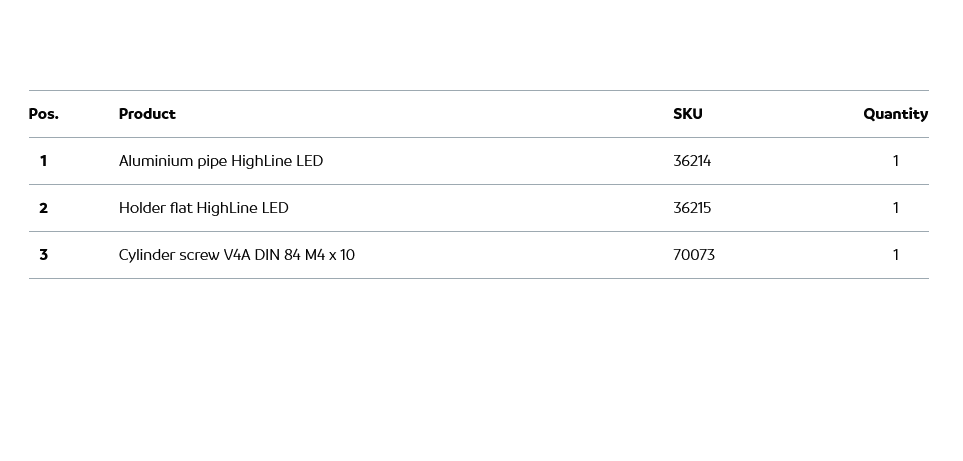The image size is (963, 461).
Task: Click "LED" in the Aluminium pipe row
Action: click(x=309, y=161)
